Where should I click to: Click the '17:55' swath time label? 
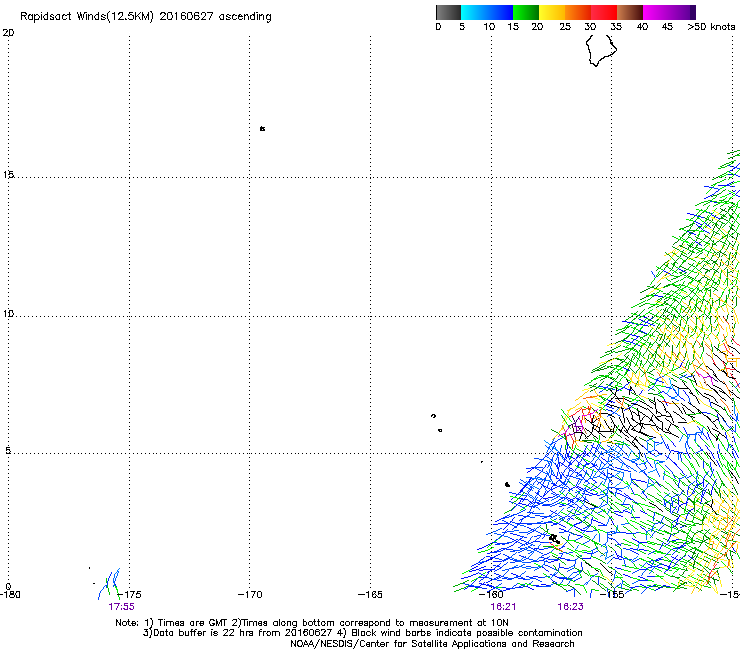(x=121, y=607)
